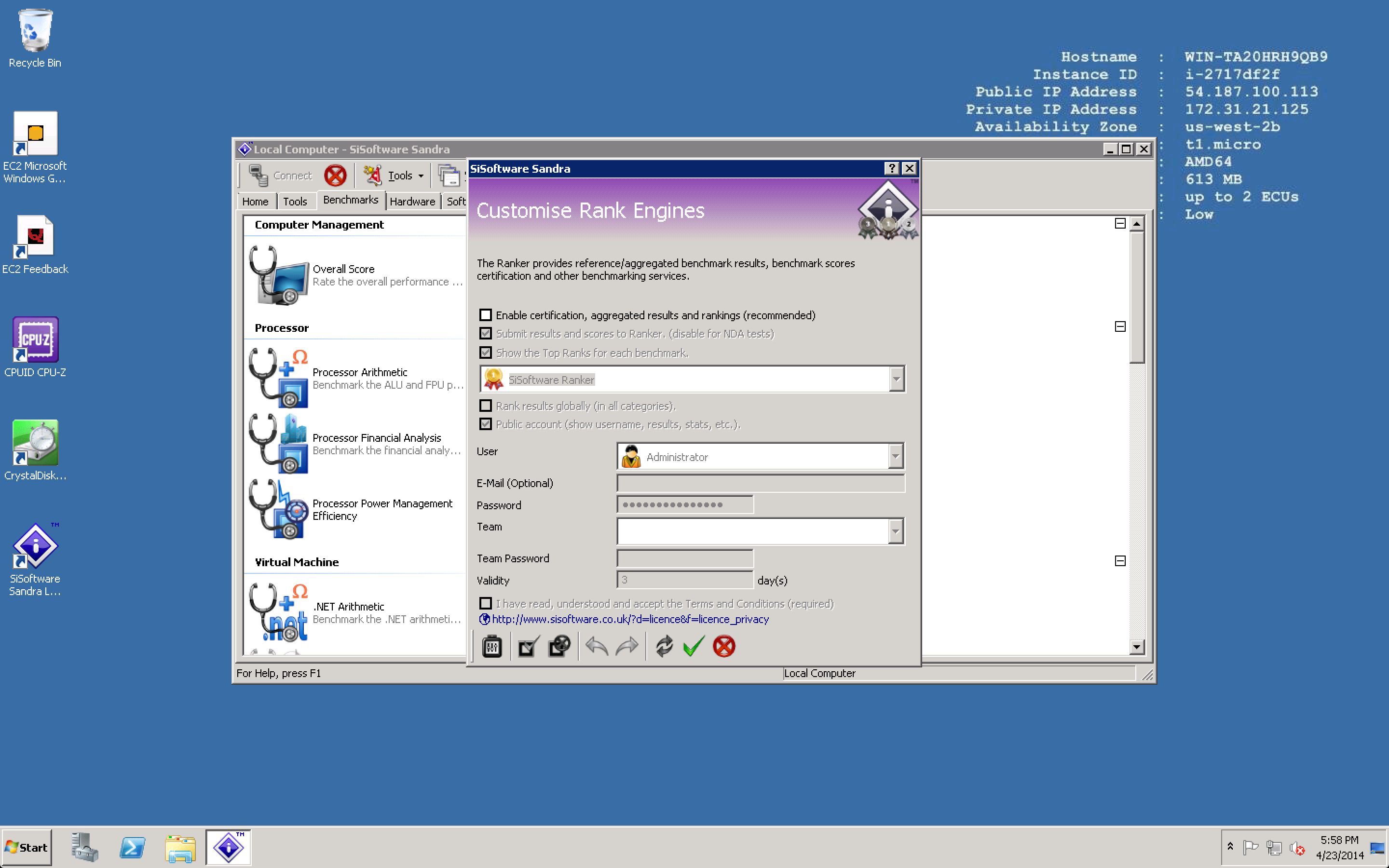Enable certification, aggregated results and rankings
Screen dimensions: 1389x868
tap(486, 315)
